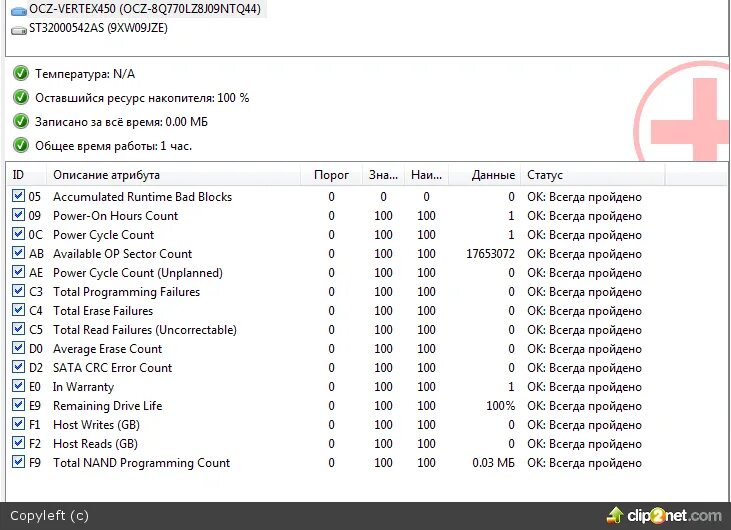This screenshot has height=530, width=731.
Task: Click green check icon next to Общее время работы
Action: click(x=21, y=145)
